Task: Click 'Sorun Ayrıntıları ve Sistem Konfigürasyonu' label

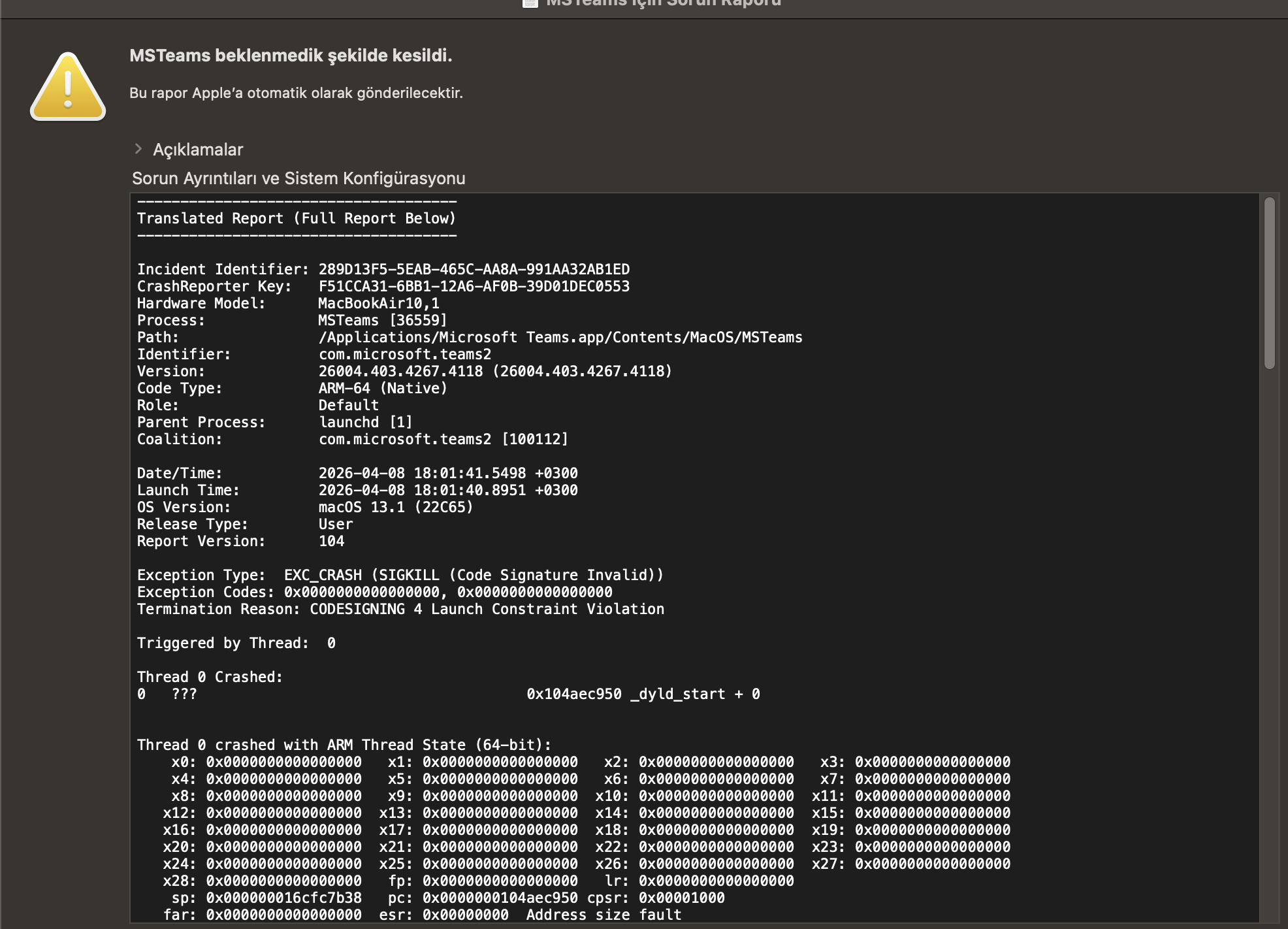Action: 298,178
